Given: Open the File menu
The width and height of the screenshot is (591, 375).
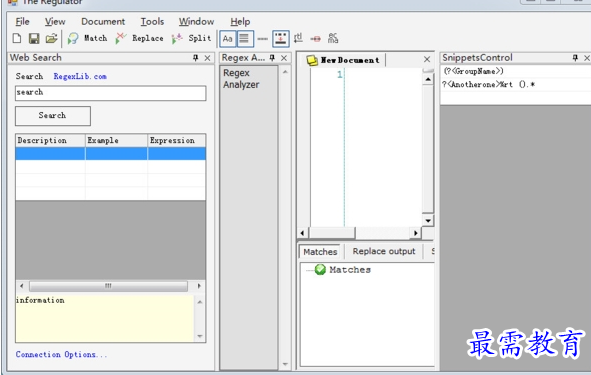Looking at the screenshot, I should coord(22,21).
